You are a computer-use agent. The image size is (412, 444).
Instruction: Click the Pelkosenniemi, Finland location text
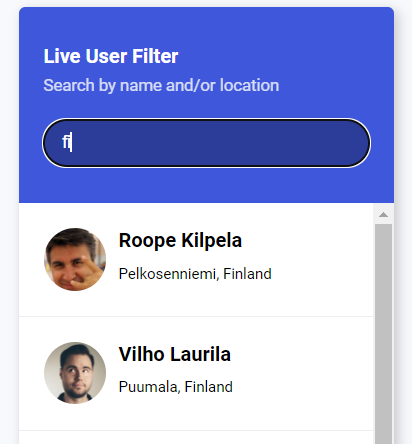coord(195,274)
